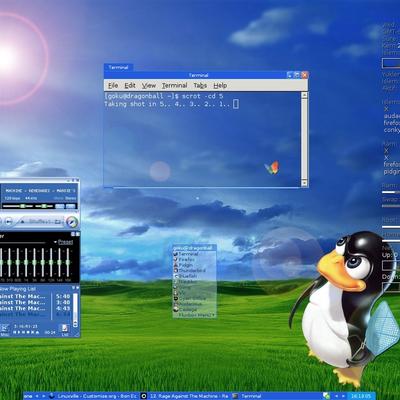Open the File menu in Terminal

113,86
